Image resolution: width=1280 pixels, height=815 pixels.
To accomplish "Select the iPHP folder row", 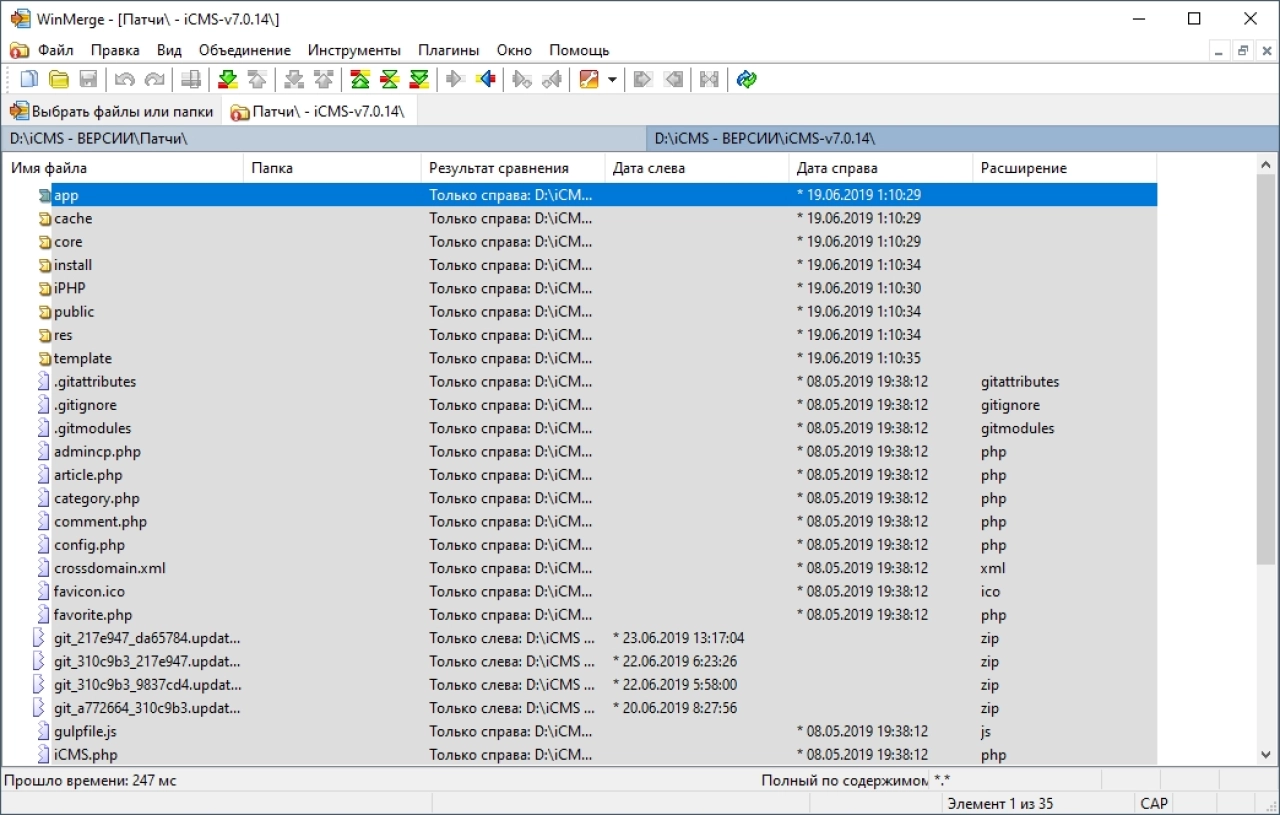I will [580, 288].
